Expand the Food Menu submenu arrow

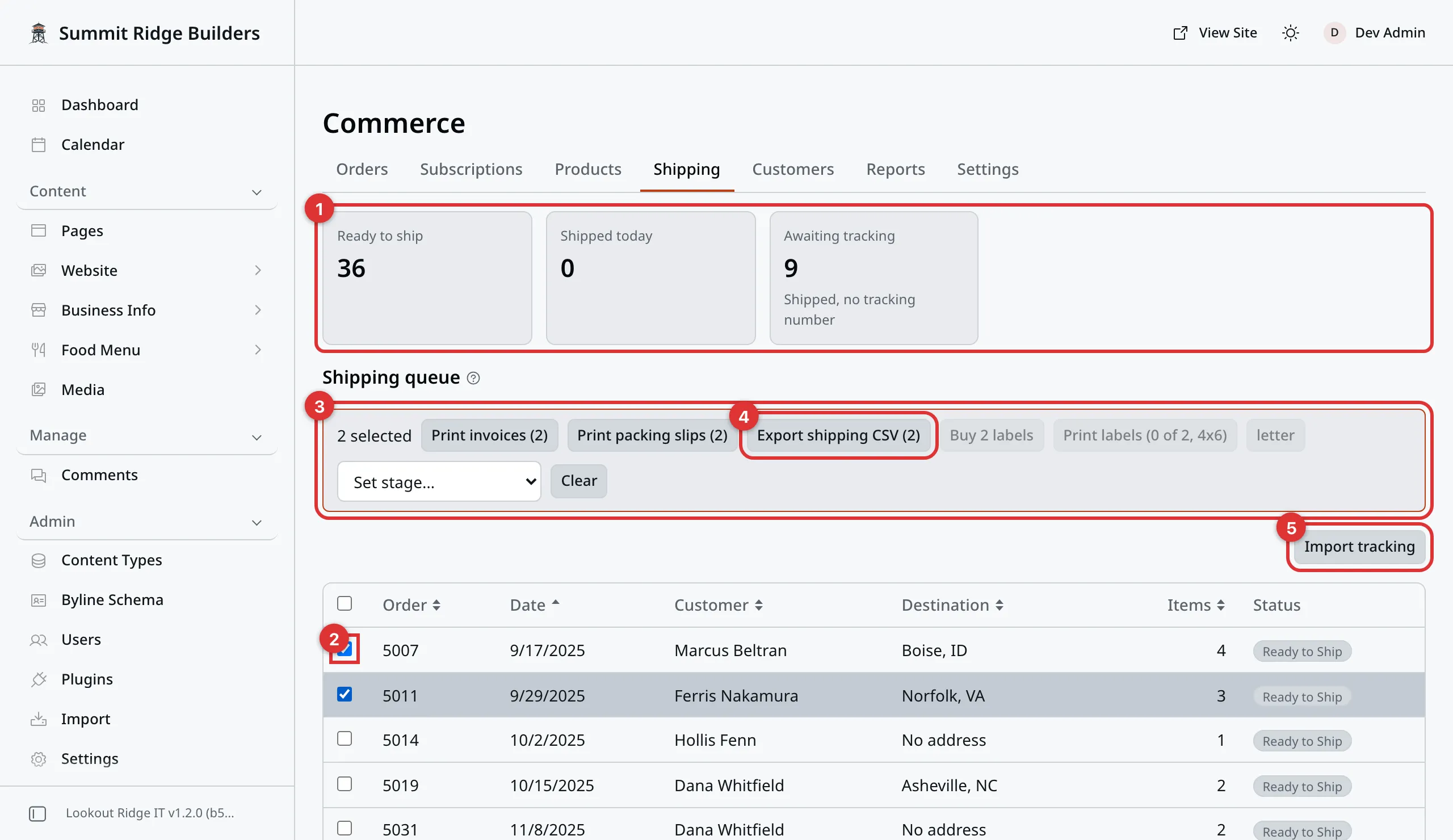(x=258, y=350)
